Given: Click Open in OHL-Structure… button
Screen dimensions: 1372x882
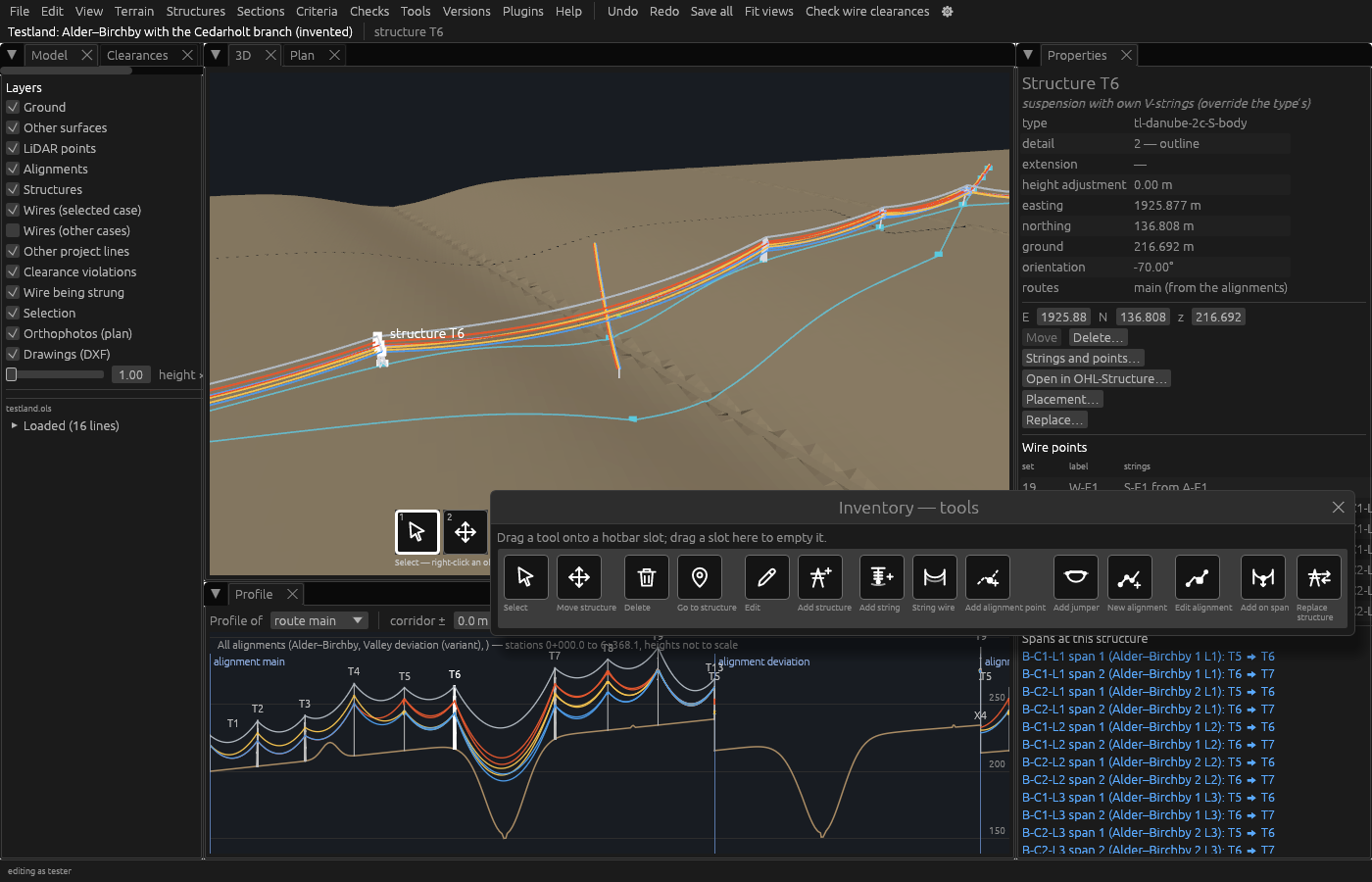Looking at the screenshot, I should 1097,379.
